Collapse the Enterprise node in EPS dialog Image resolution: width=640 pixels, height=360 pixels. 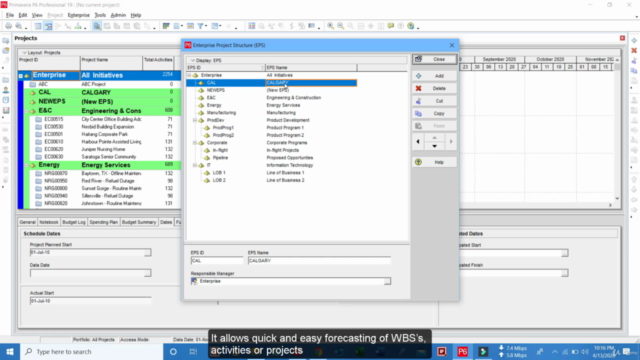point(189,75)
